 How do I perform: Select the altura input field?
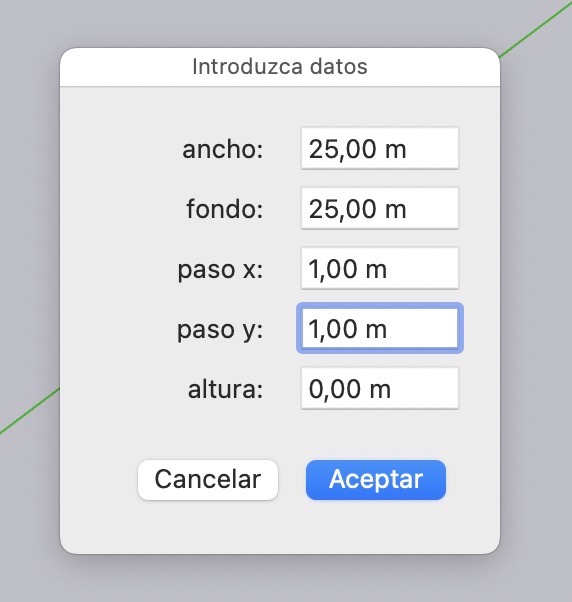380,388
